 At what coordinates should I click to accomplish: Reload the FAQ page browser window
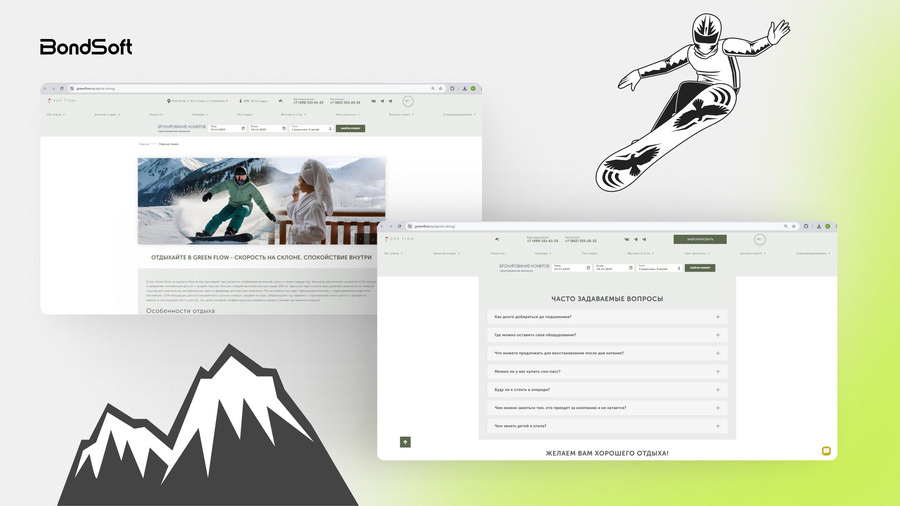(400, 227)
